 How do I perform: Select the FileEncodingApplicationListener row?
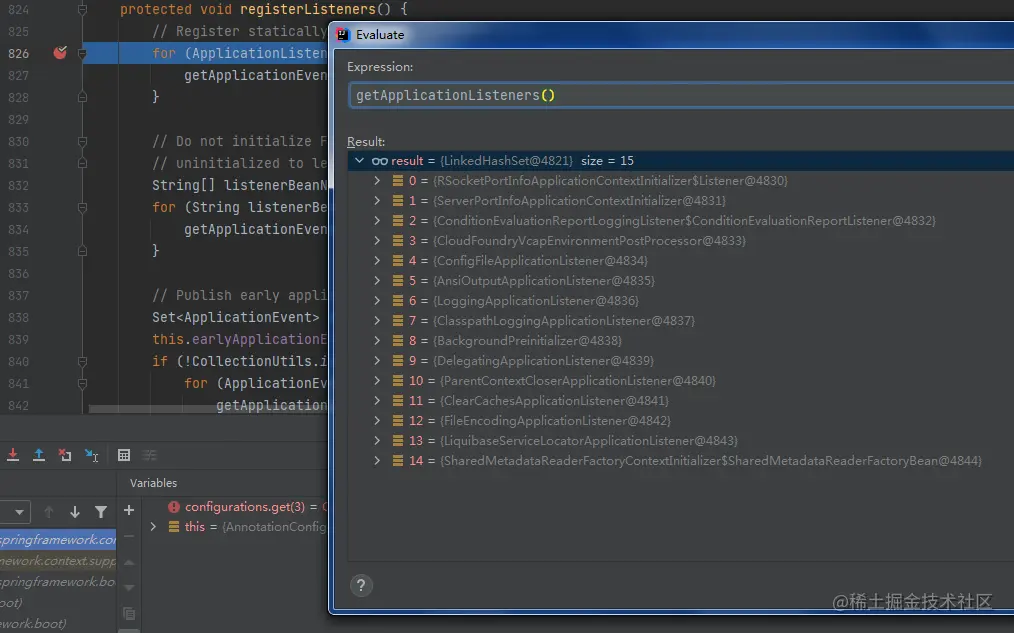pos(680,421)
